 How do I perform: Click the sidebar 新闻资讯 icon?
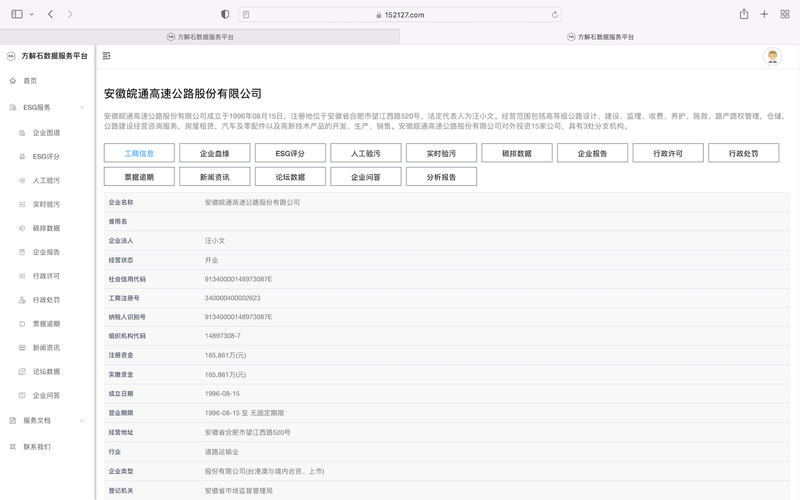click(x=22, y=347)
